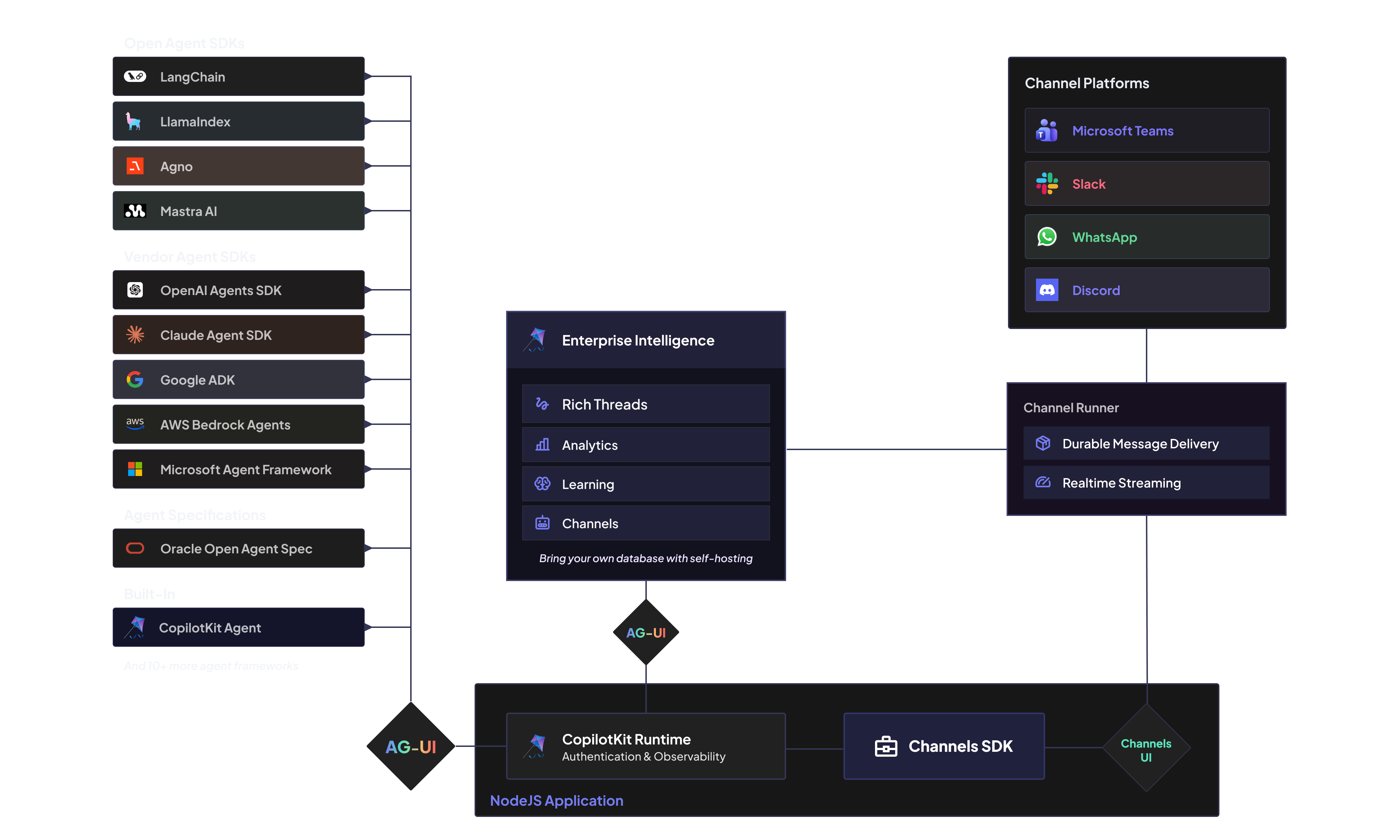Select the robot icon beside Channels

tap(542, 523)
